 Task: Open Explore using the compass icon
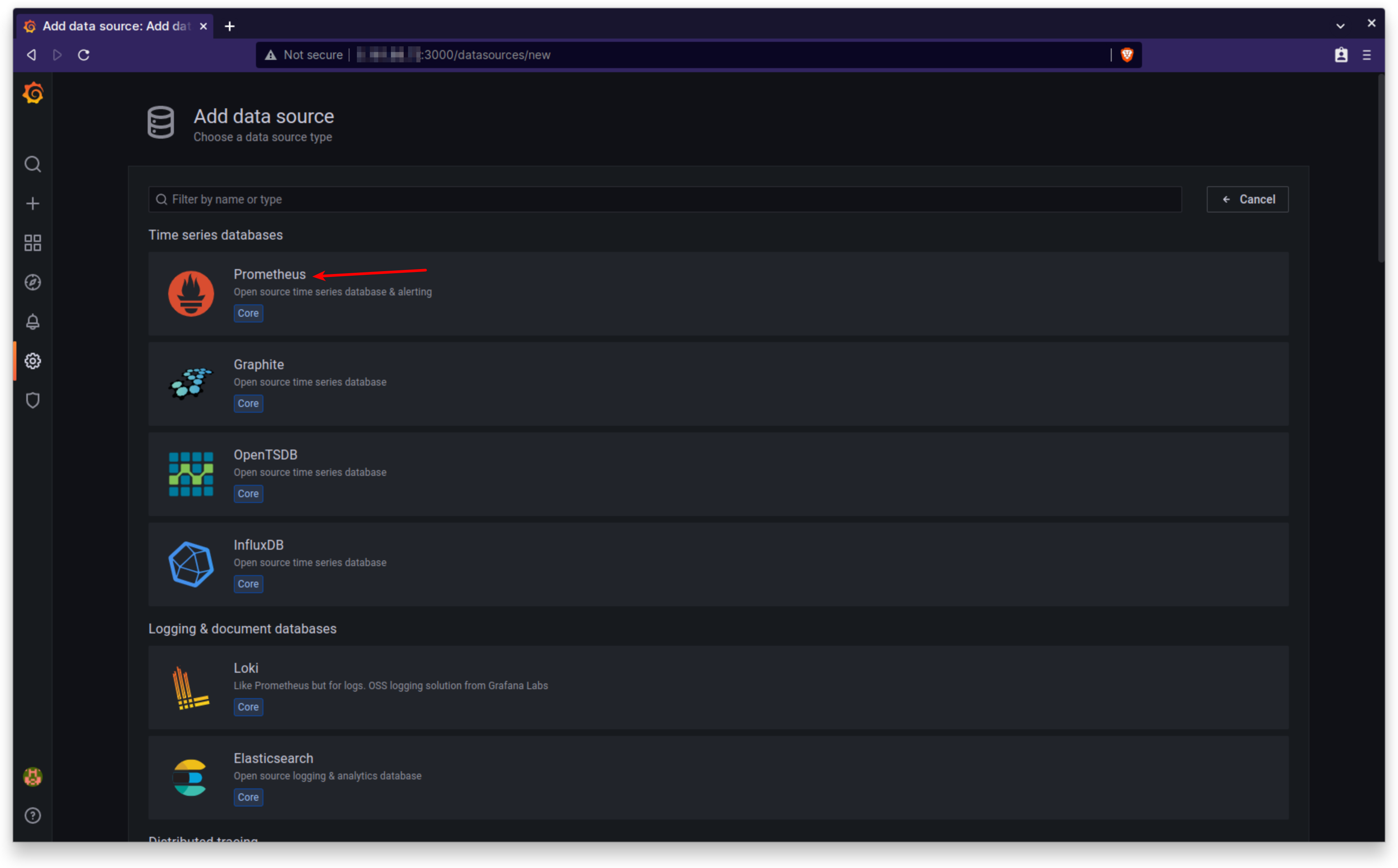point(32,282)
